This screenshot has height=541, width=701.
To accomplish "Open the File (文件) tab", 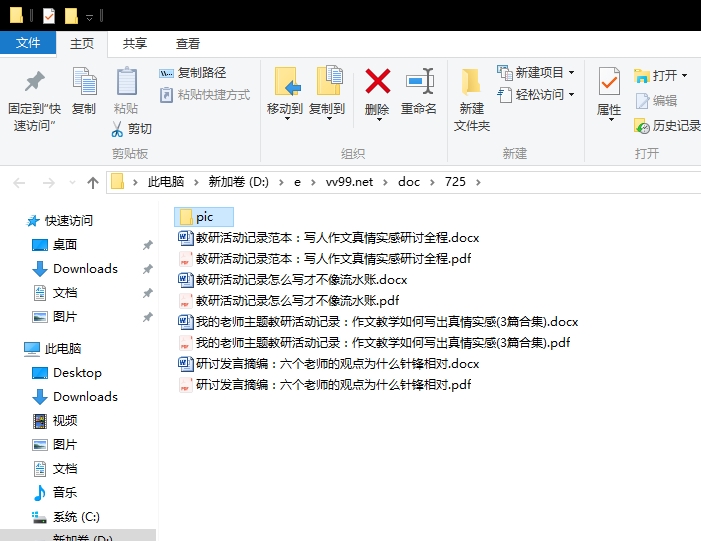I will 28,43.
